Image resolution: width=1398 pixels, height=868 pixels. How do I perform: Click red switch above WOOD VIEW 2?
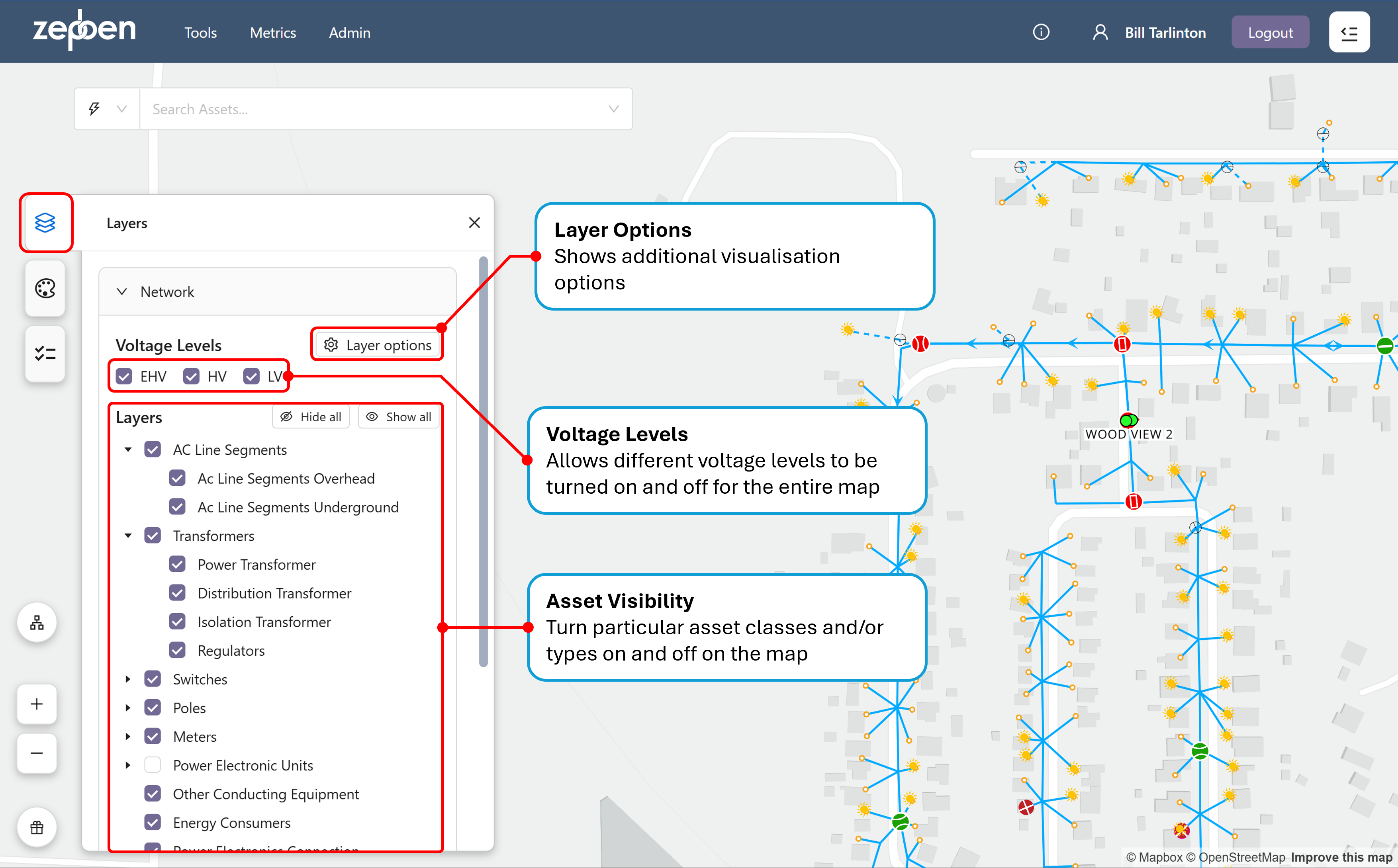1122,344
